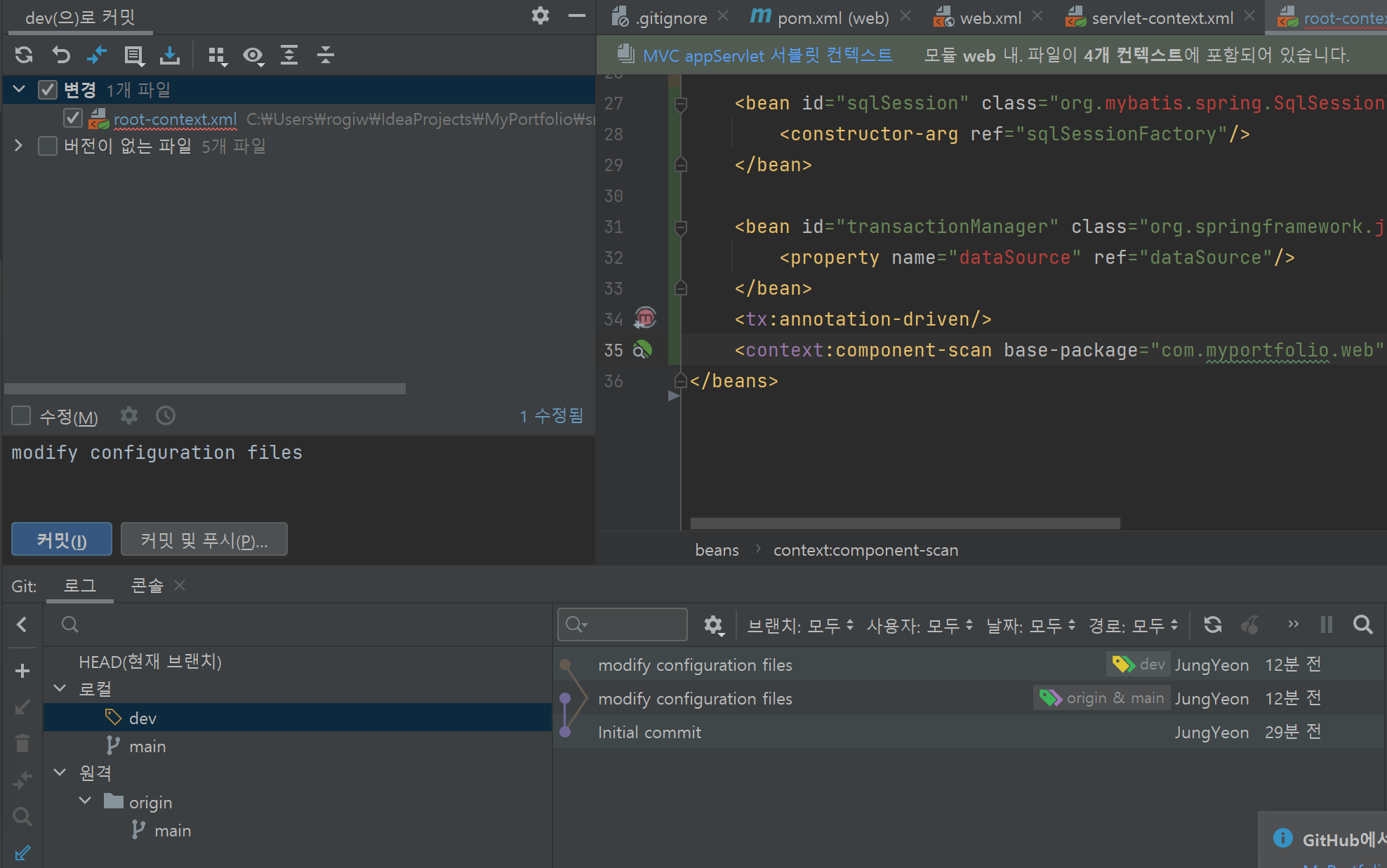Click the 커밋 및 푸시(P) button
Viewport: 1387px width, 868px height.
[x=204, y=540]
